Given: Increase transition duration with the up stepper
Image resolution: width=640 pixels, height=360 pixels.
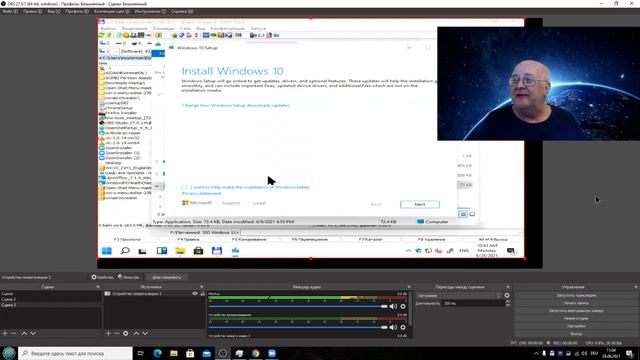Looking at the screenshot, I should coord(508,302).
